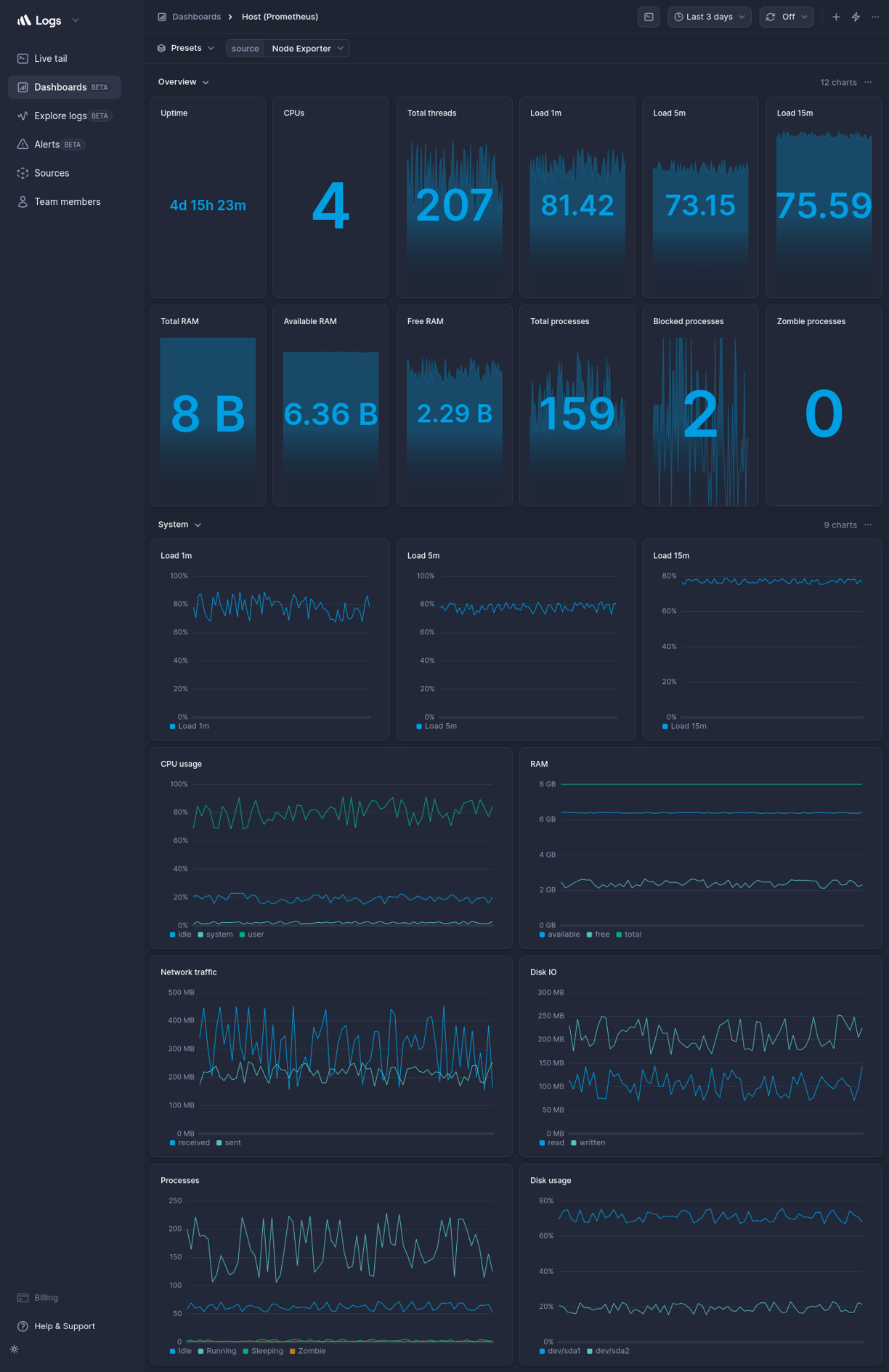Click the Uptime 4d 15h 23m card
The width and height of the screenshot is (889, 1372).
tap(208, 197)
